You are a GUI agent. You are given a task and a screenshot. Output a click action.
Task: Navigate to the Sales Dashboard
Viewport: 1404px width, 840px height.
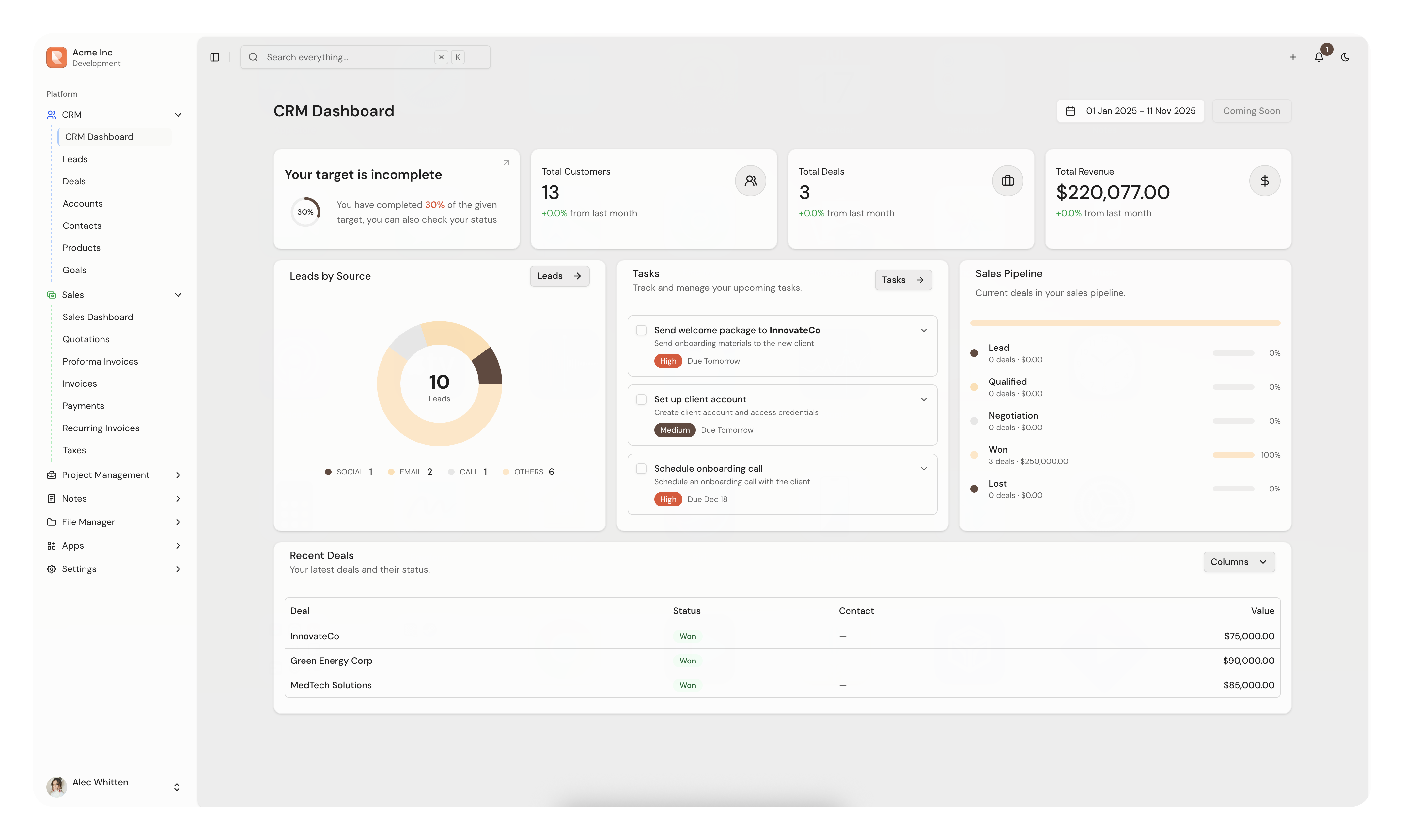(x=97, y=317)
